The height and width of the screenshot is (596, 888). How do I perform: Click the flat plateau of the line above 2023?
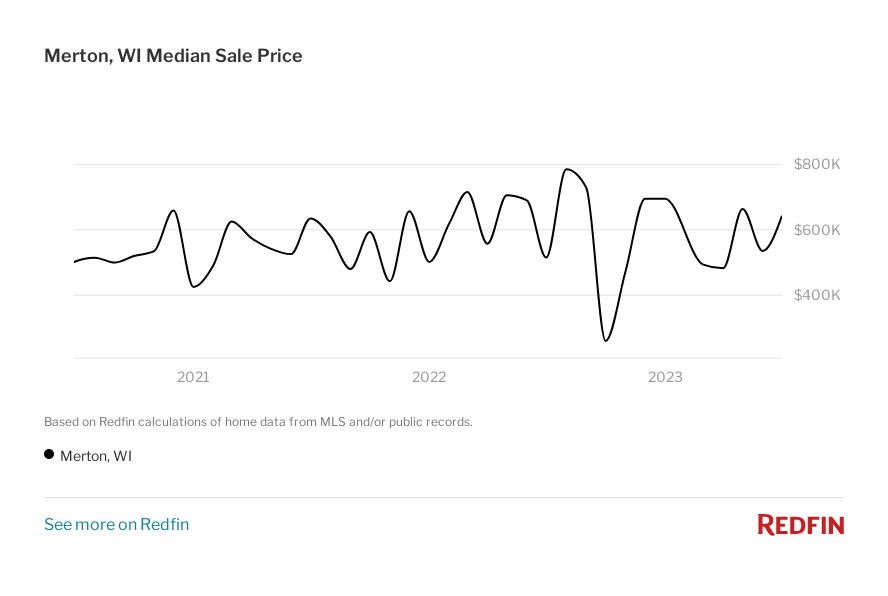pyautogui.click(x=656, y=199)
